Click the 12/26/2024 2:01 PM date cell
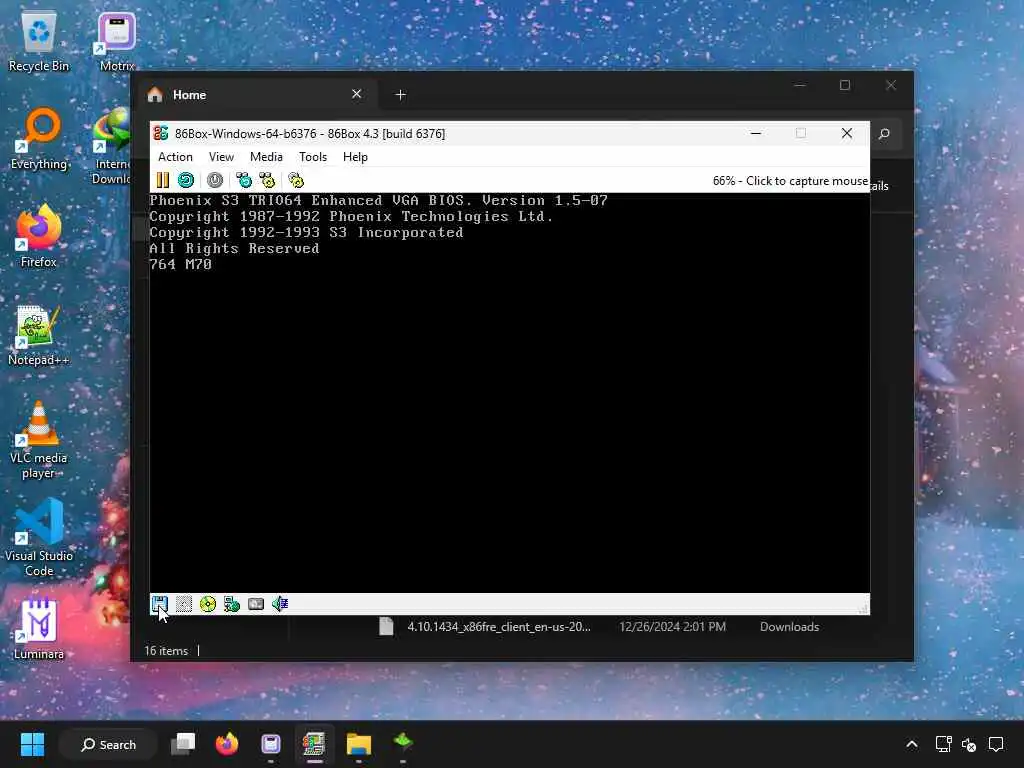This screenshot has height=768, width=1024. (x=672, y=627)
